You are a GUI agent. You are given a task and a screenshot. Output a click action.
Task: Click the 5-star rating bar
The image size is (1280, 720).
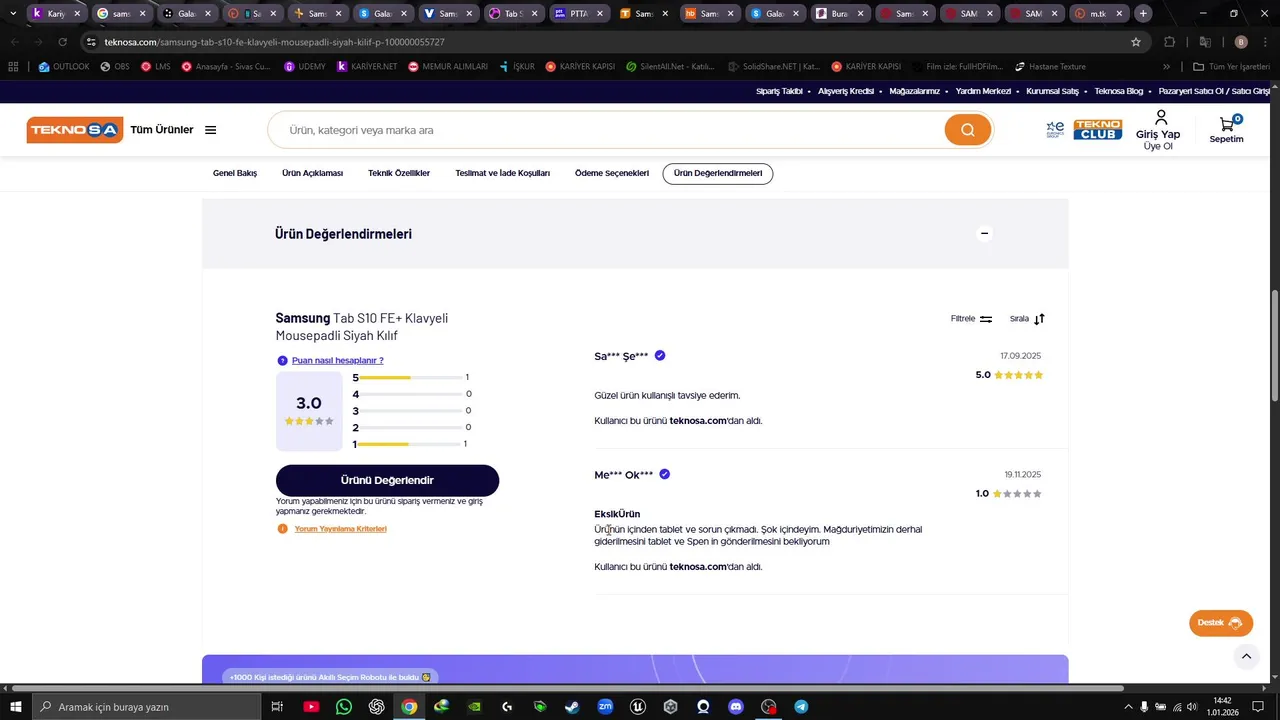tap(410, 378)
